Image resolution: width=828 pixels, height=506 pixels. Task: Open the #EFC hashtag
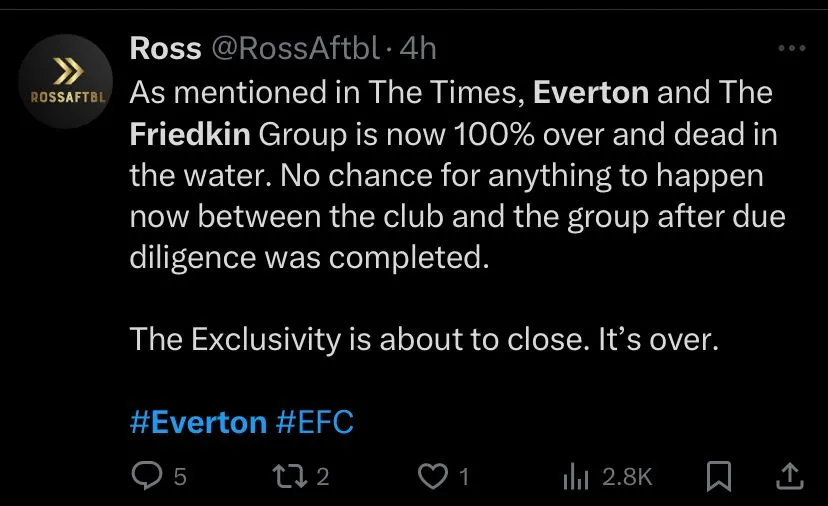click(x=314, y=422)
